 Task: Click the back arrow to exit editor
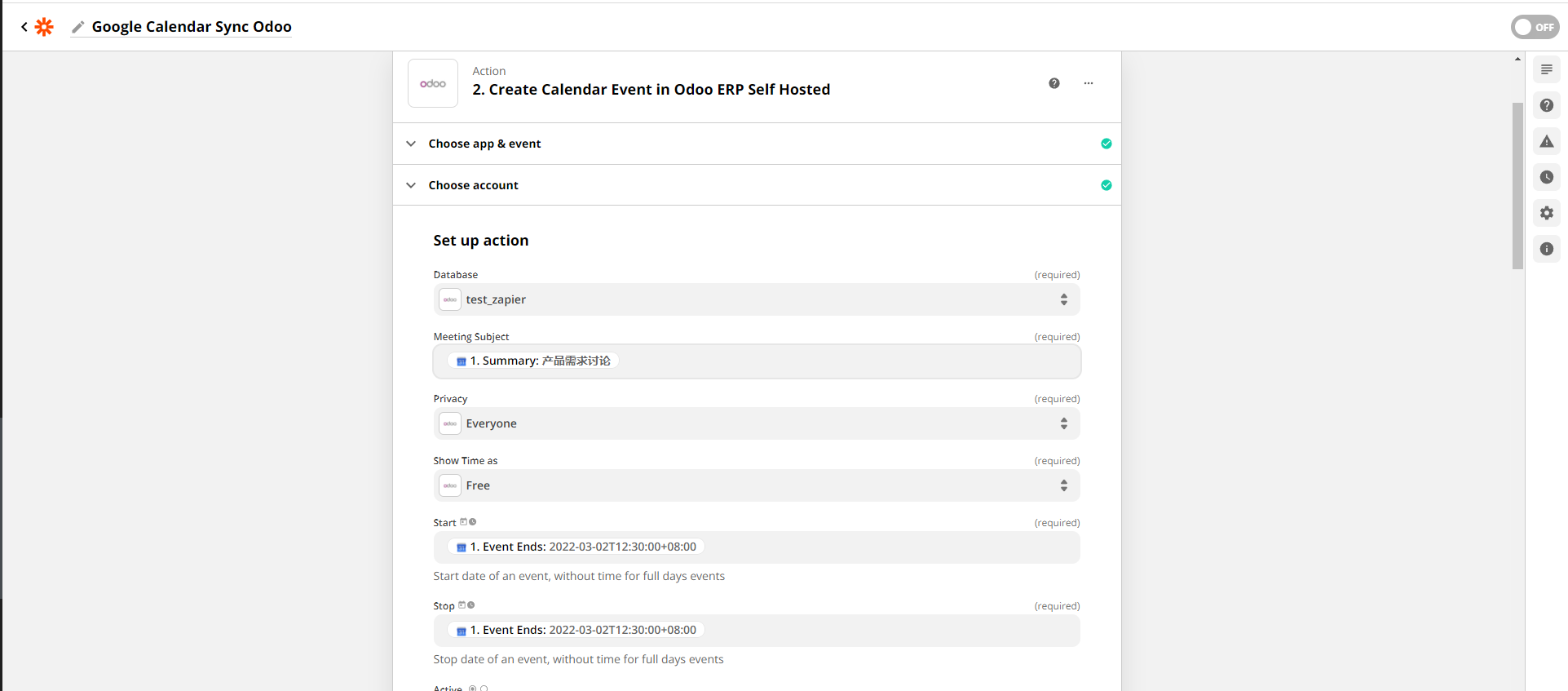[24, 27]
